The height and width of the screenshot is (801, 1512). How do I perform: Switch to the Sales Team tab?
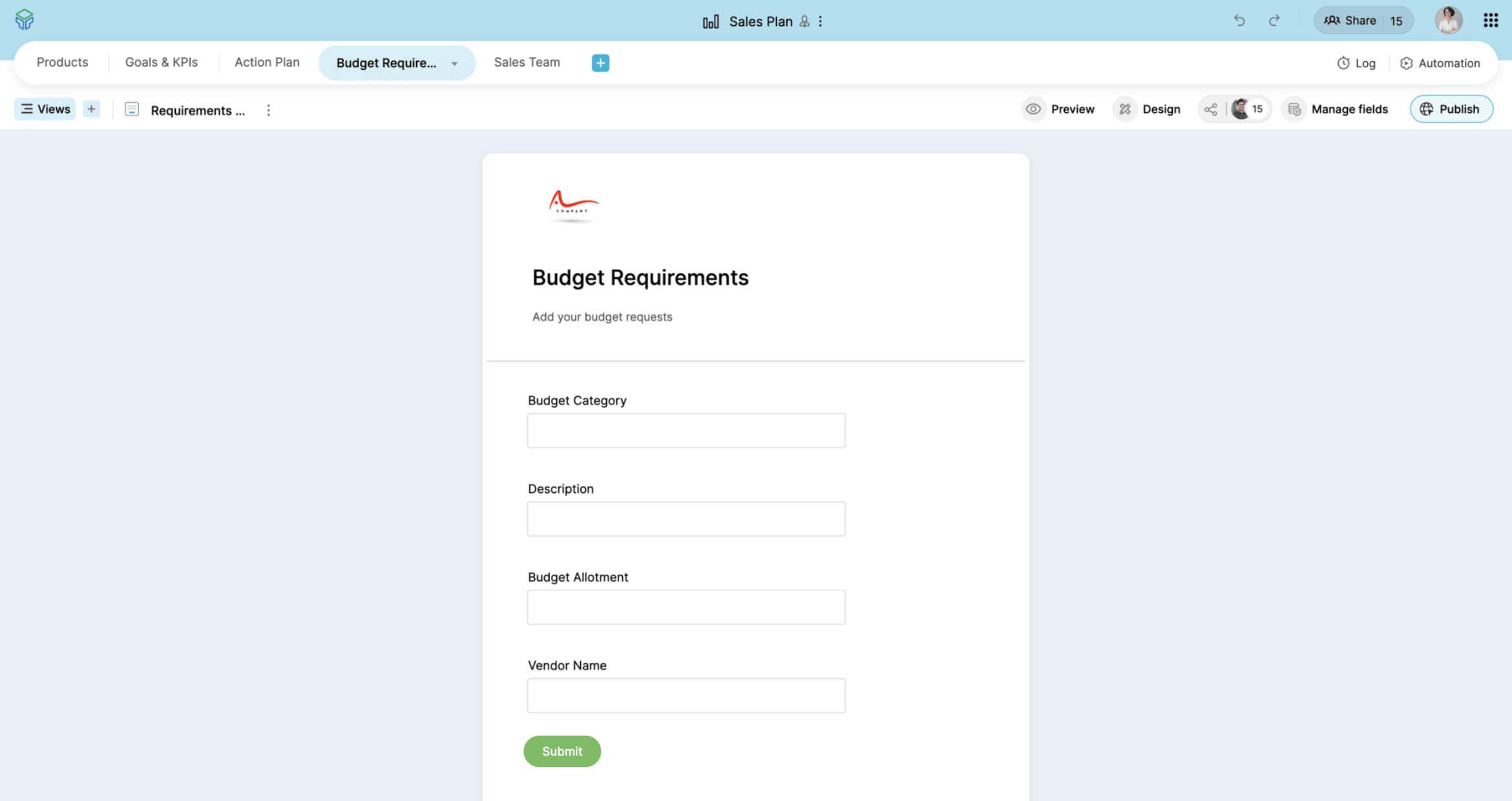point(527,63)
